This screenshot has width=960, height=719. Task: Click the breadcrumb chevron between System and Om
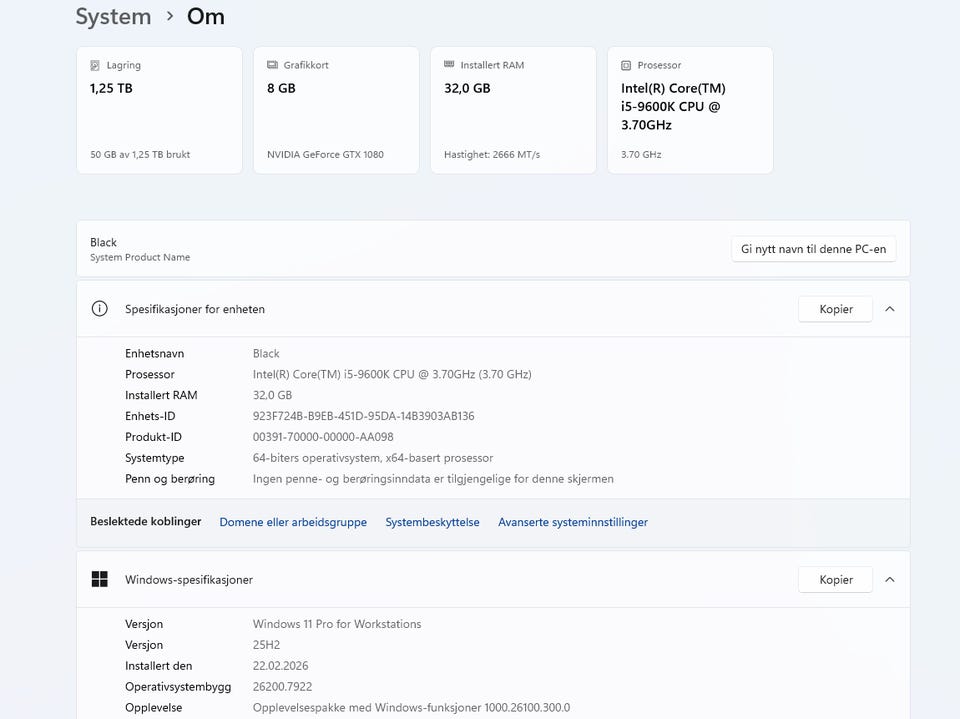[x=170, y=16]
